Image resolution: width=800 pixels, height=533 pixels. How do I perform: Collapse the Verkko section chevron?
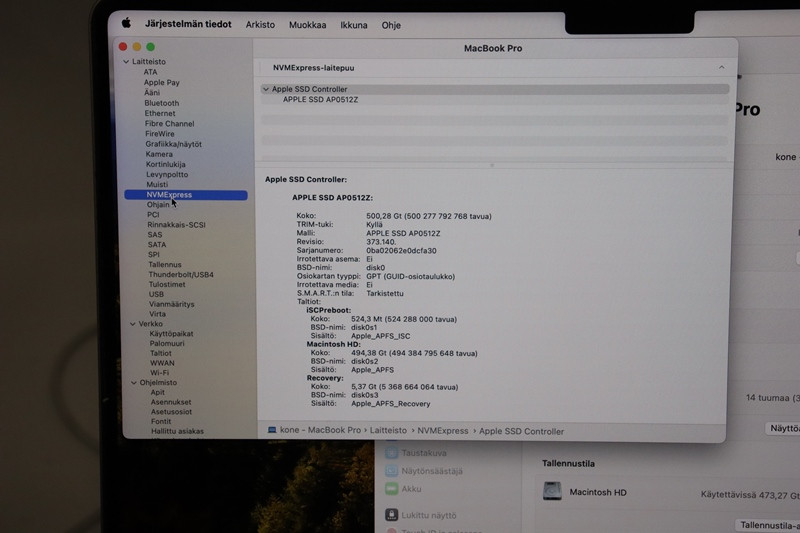point(133,324)
